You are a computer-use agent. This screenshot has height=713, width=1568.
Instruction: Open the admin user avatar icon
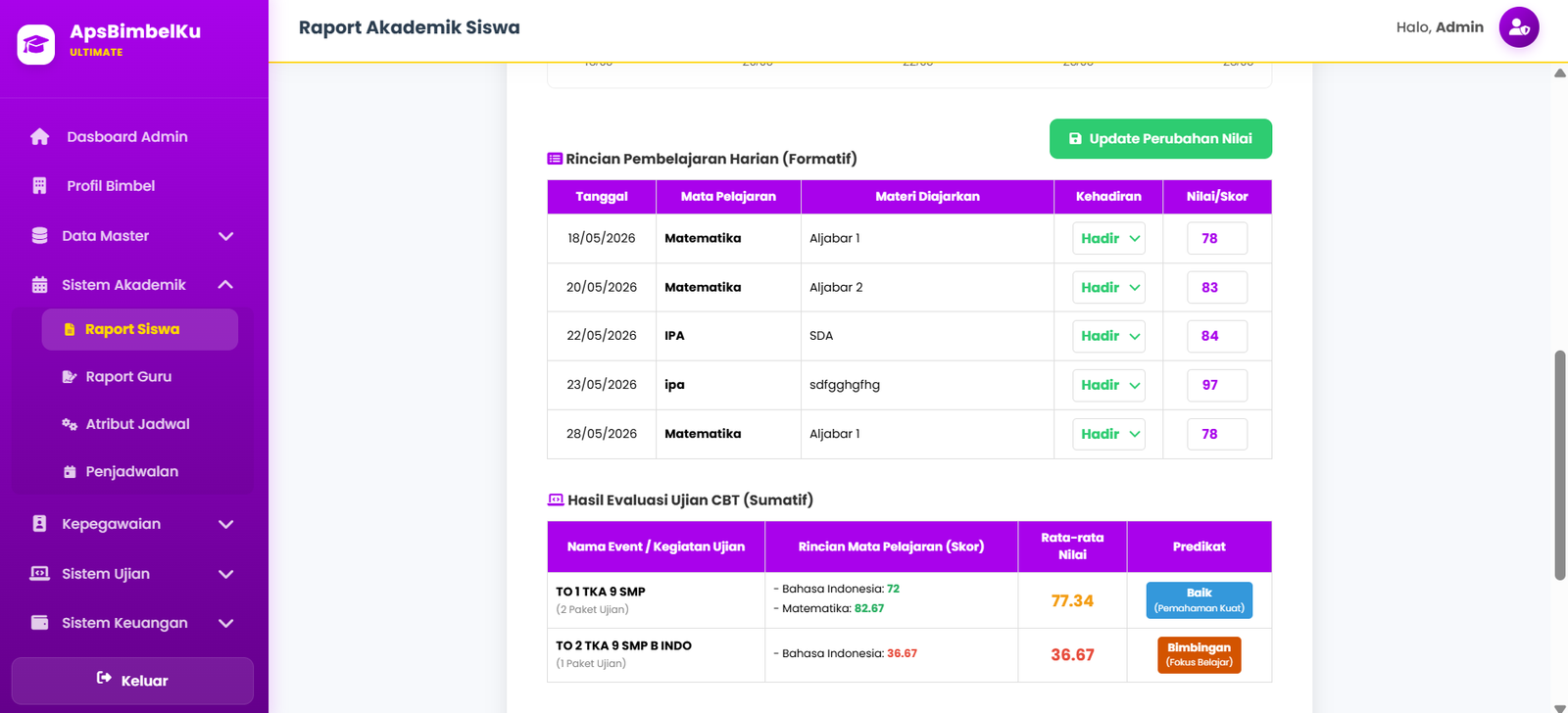coord(1519,27)
